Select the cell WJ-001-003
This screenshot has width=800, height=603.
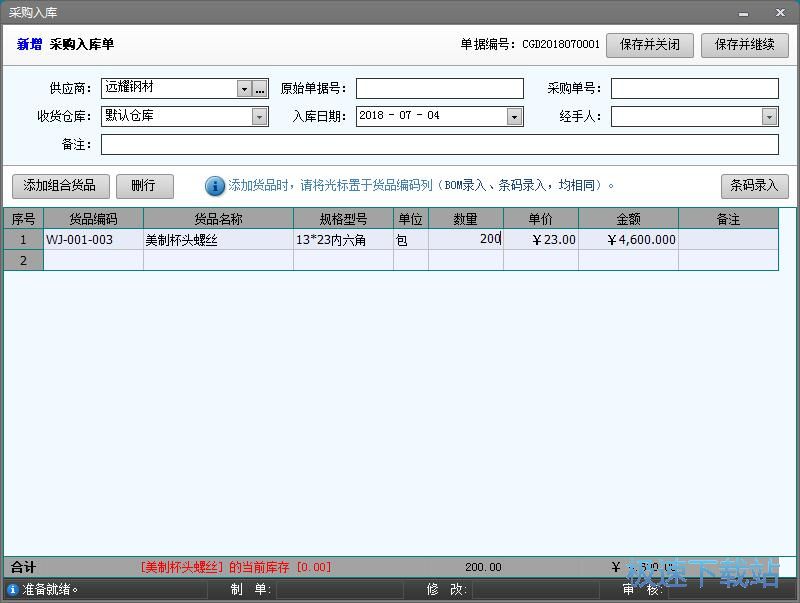93,239
